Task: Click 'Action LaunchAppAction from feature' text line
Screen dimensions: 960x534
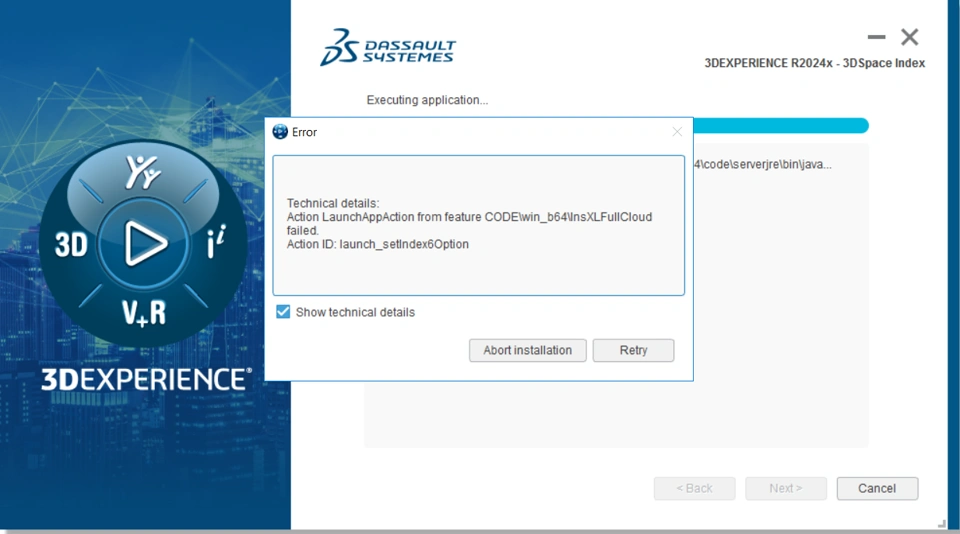Action: point(469,217)
